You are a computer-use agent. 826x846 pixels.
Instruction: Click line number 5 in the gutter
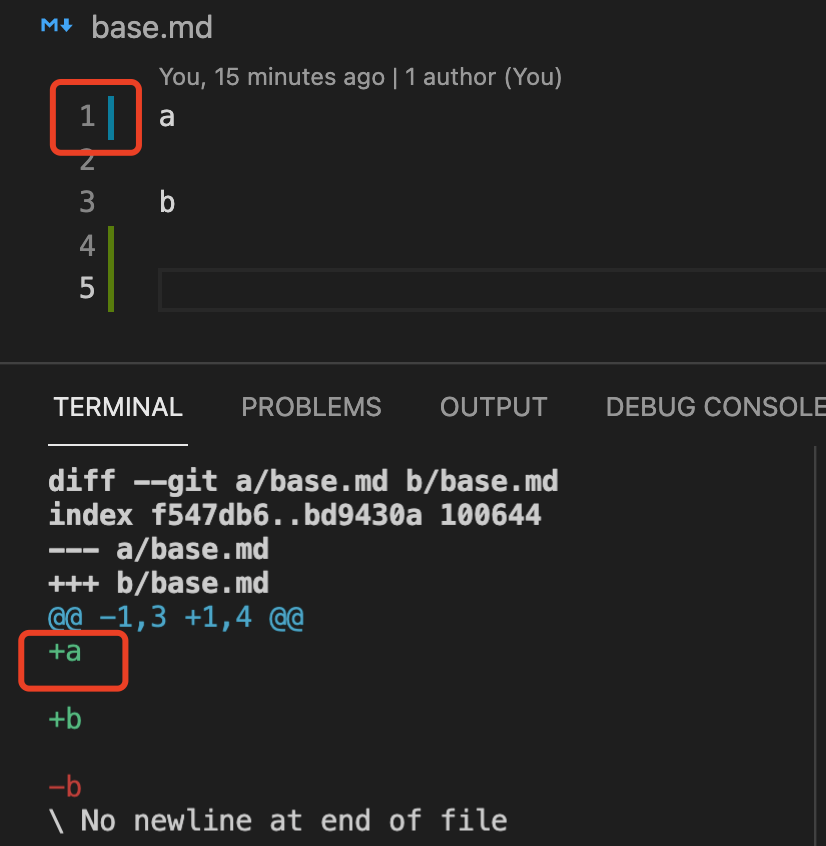87,288
